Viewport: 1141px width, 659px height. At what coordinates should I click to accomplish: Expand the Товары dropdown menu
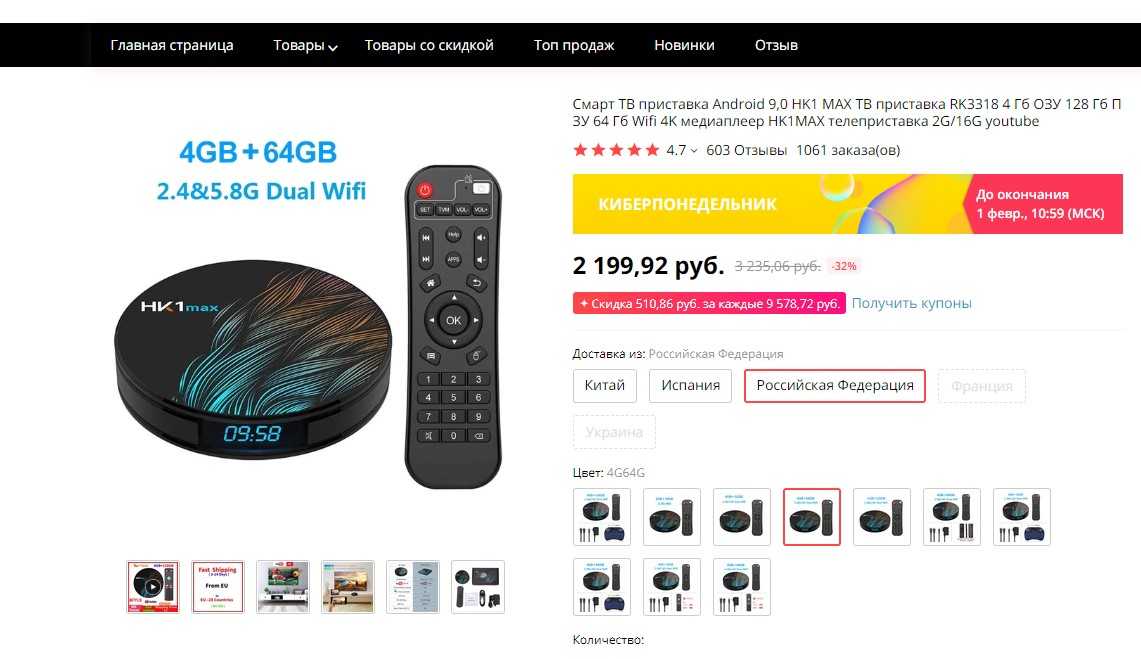pos(305,45)
